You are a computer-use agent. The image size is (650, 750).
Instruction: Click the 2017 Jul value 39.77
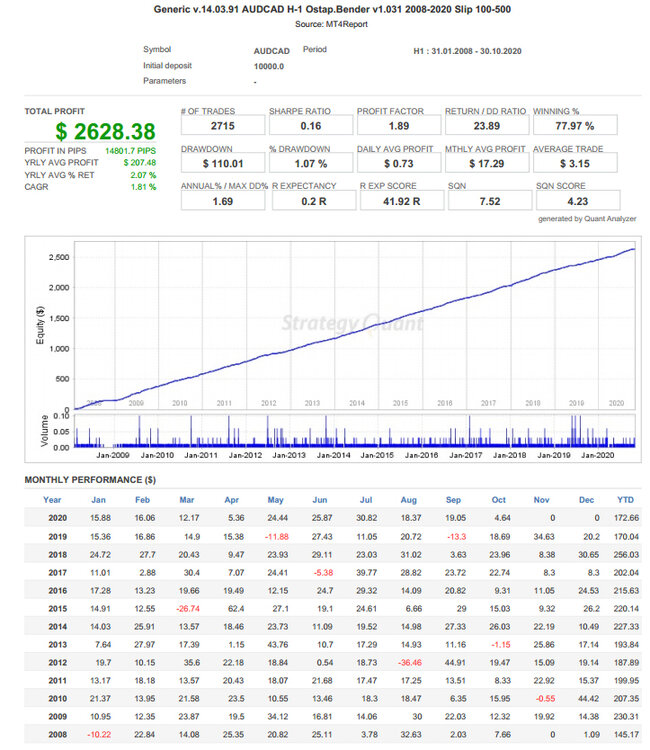pos(366,573)
